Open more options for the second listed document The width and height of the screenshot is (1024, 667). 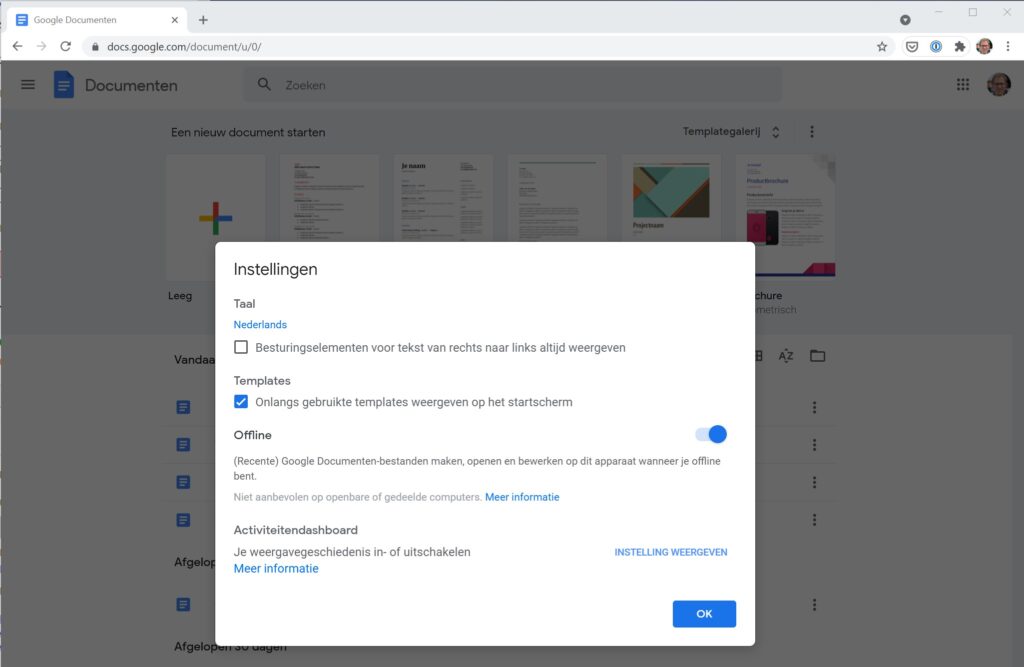814,445
